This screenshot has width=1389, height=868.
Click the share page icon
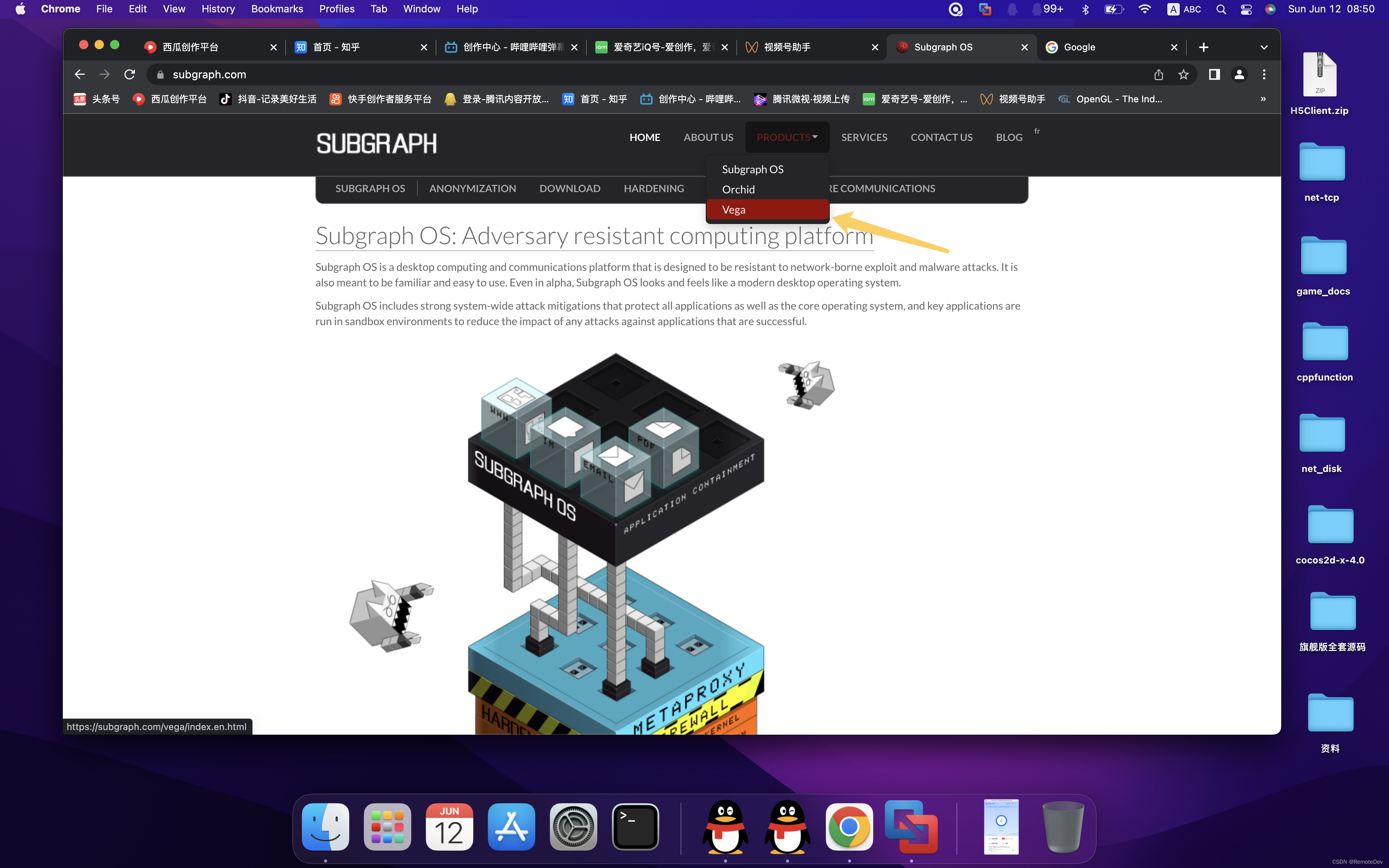[1159, 75]
